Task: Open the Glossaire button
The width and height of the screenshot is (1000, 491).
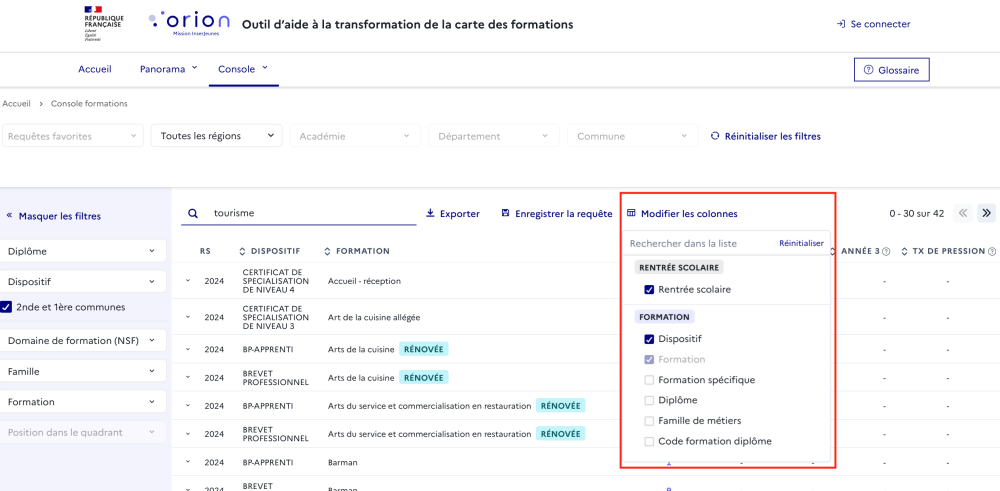Action: pos(892,70)
